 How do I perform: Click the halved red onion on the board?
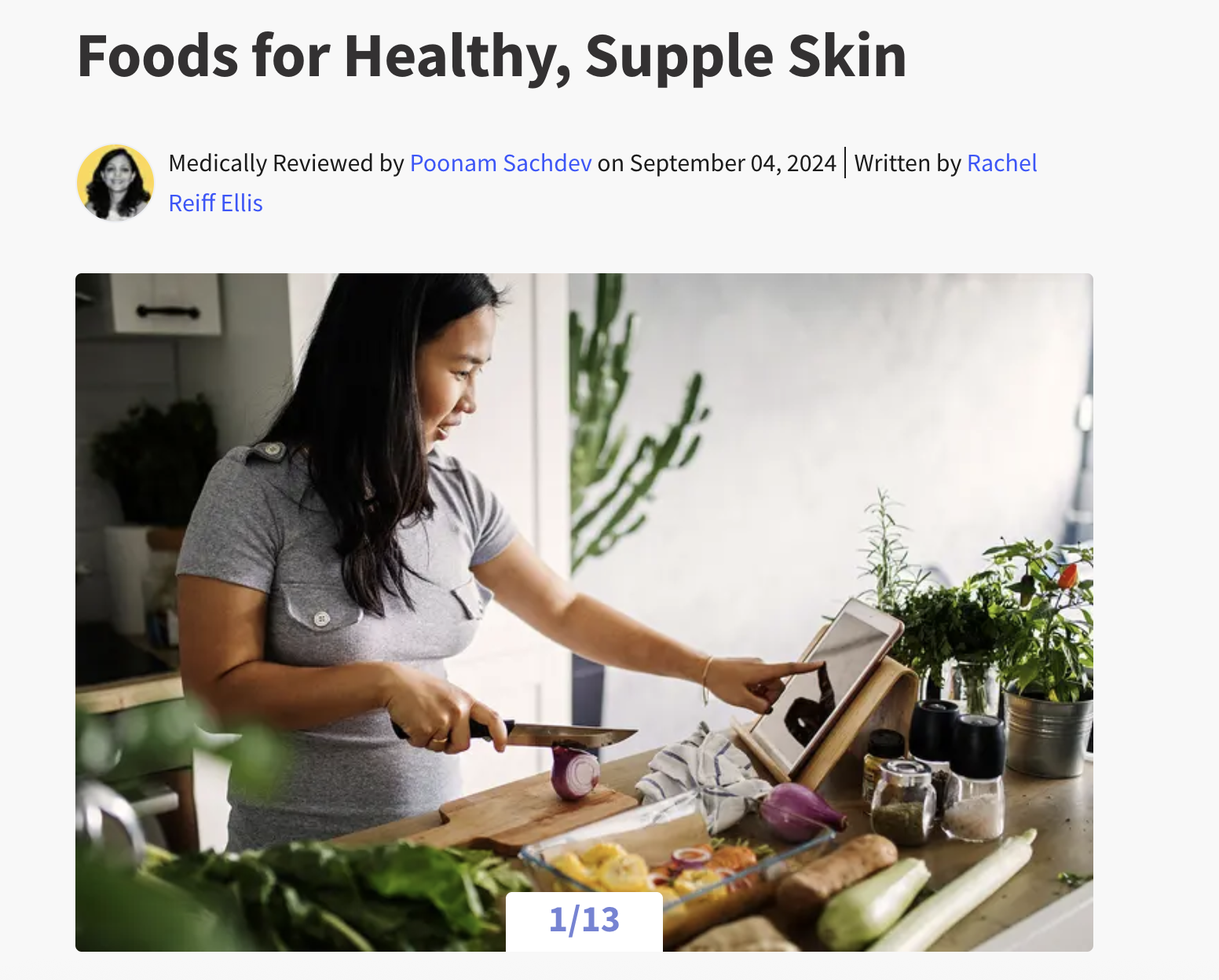(575, 772)
